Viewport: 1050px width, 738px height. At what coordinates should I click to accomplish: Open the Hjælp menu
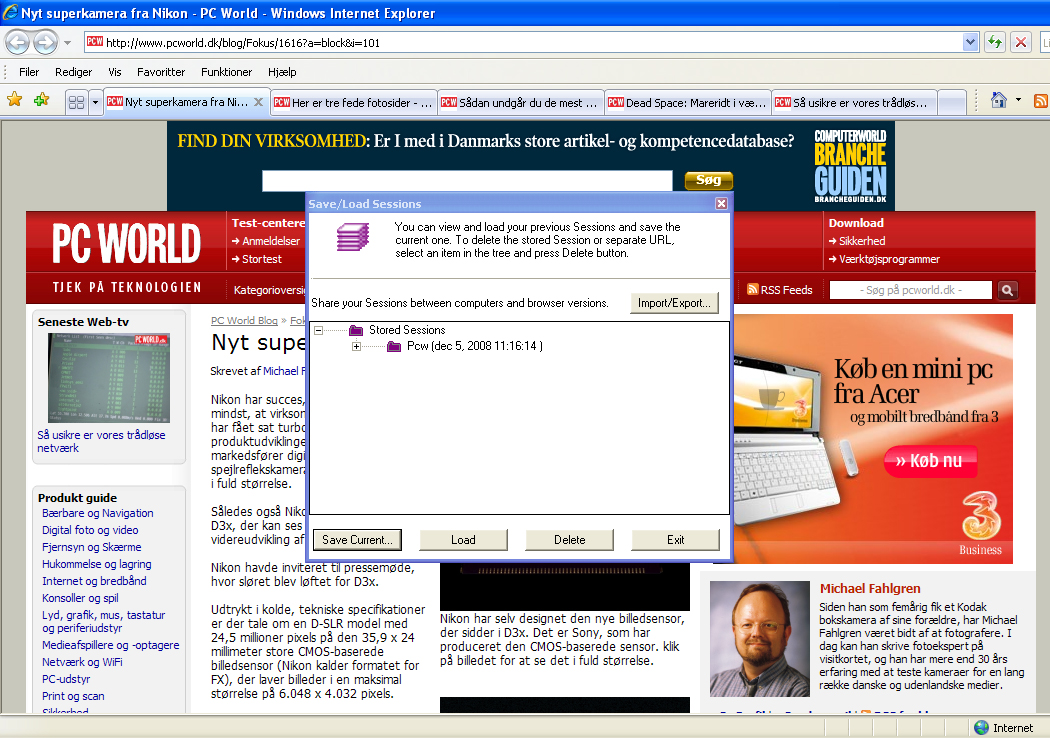tap(282, 72)
